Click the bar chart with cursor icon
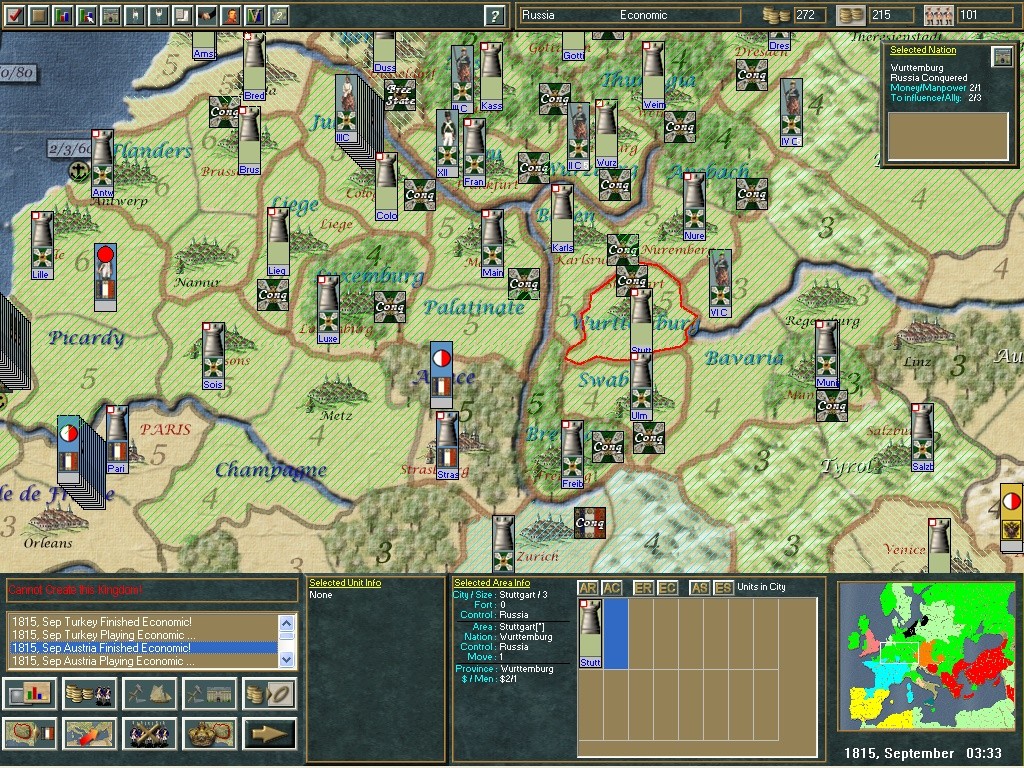The image size is (1024, 768). tap(87, 15)
